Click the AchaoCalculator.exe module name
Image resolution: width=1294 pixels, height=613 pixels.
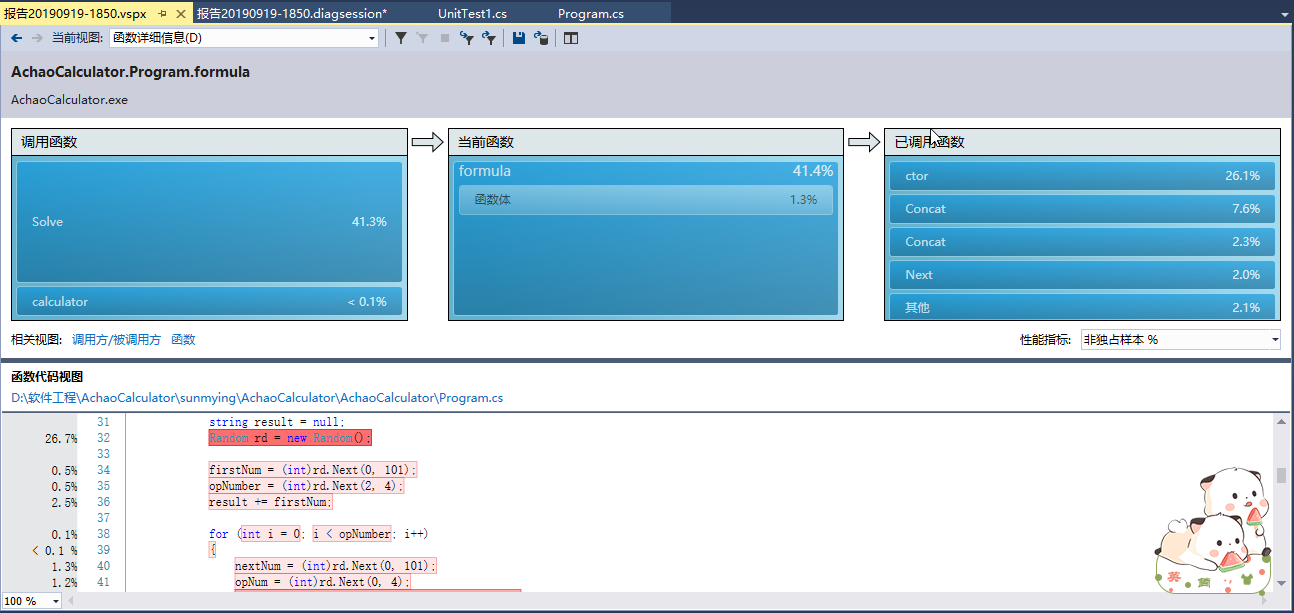[x=69, y=100]
